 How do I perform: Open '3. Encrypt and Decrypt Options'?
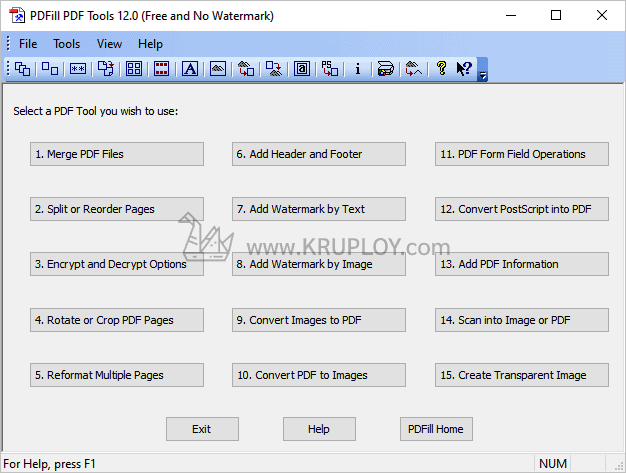pyautogui.click(x=117, y=264)
